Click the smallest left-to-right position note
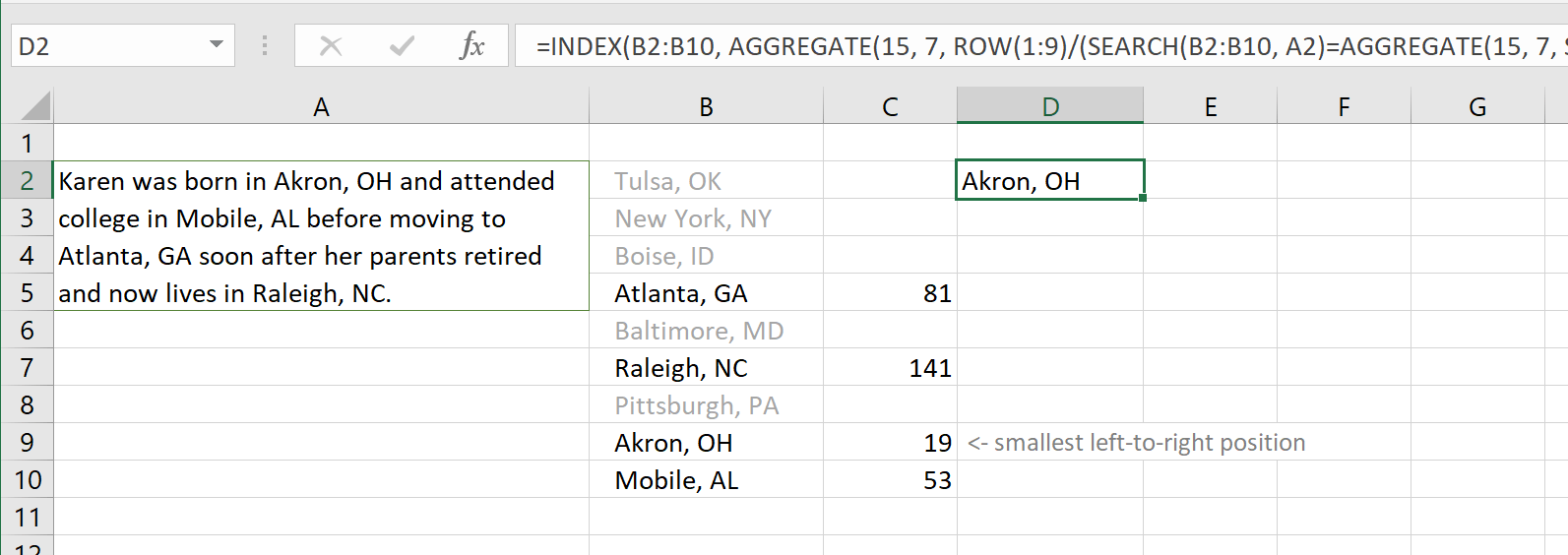 [x=1137, y=443]
